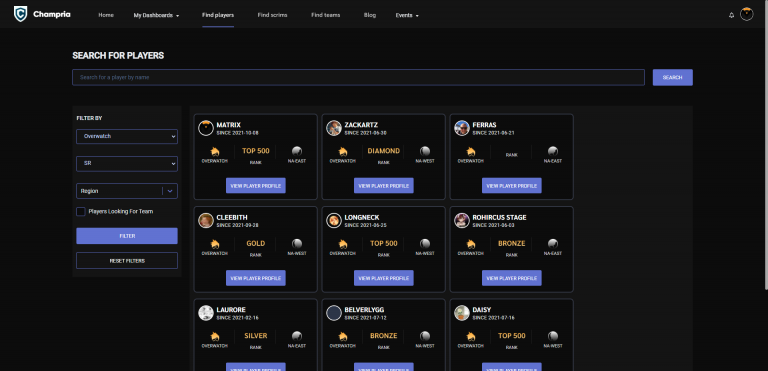Click Laurore's profile avatar
The height and width of the screenshot is (371, 768).
pos(206,313)
